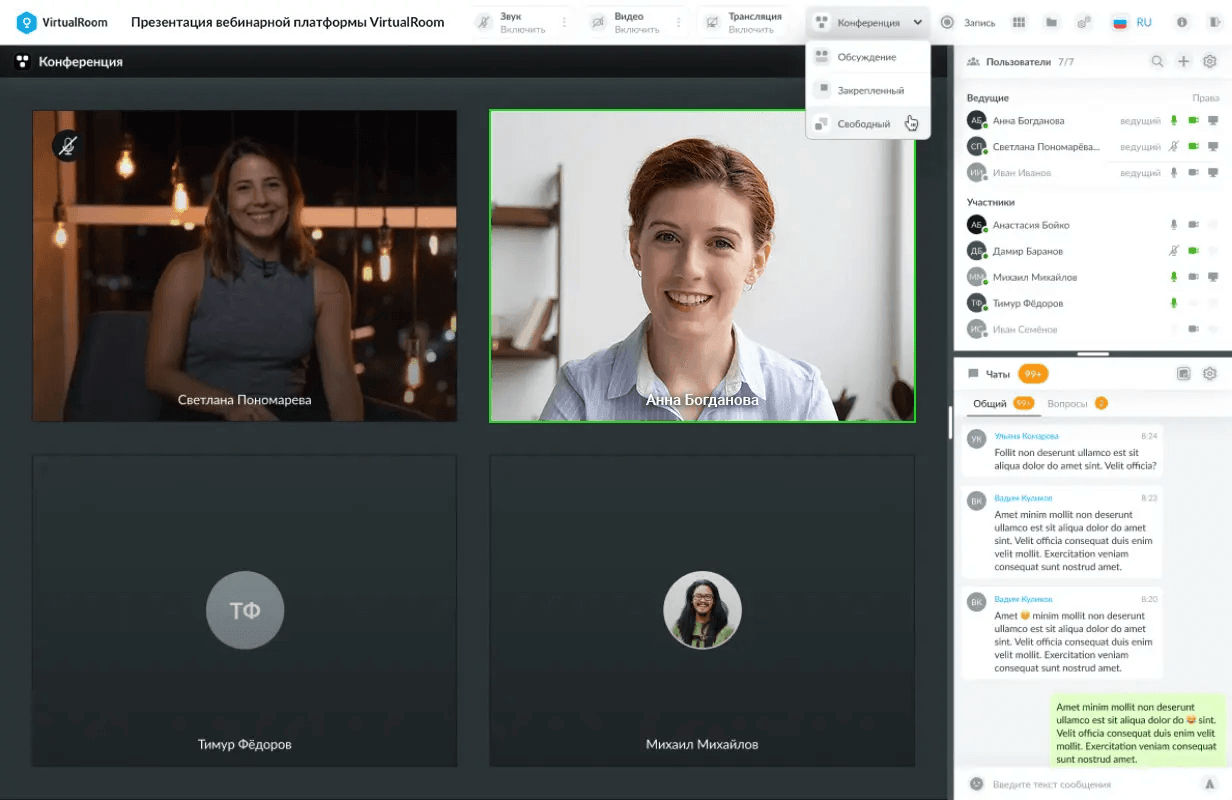Toggle Svetlana Ponomareva's camera in user list

[x=1193, y=147]
